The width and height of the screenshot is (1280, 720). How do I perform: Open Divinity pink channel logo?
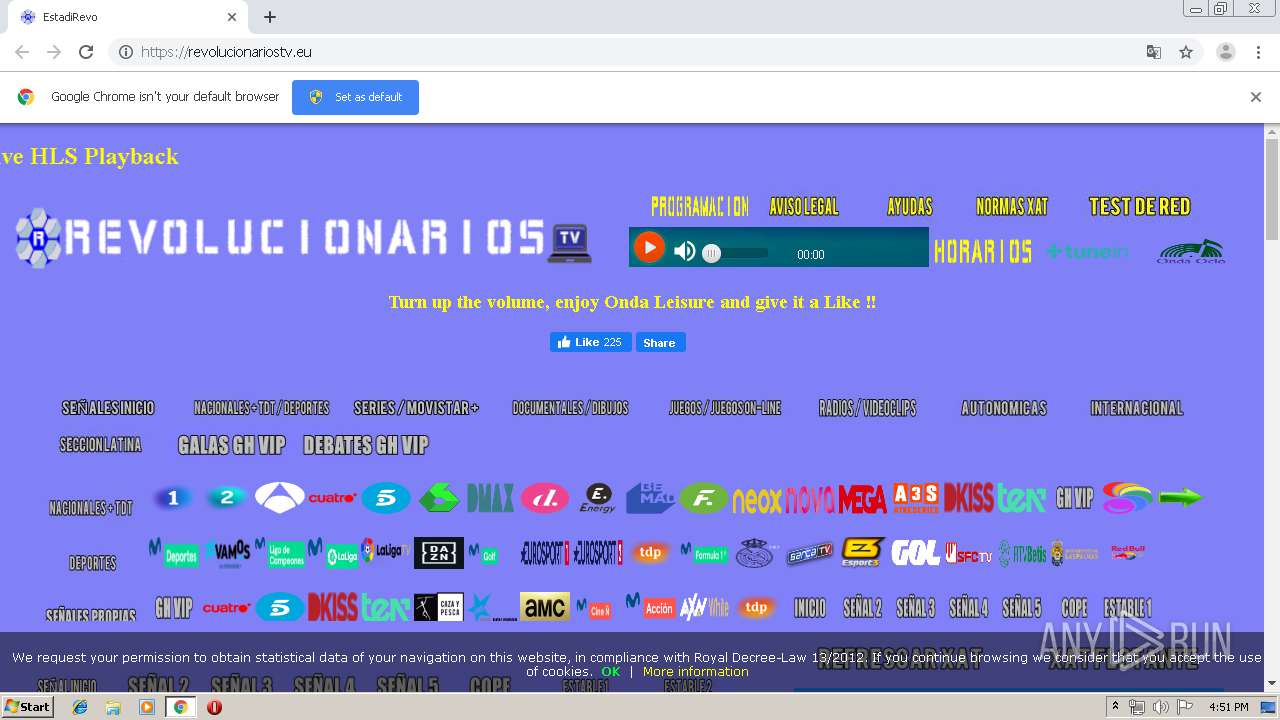click(545, 498)
